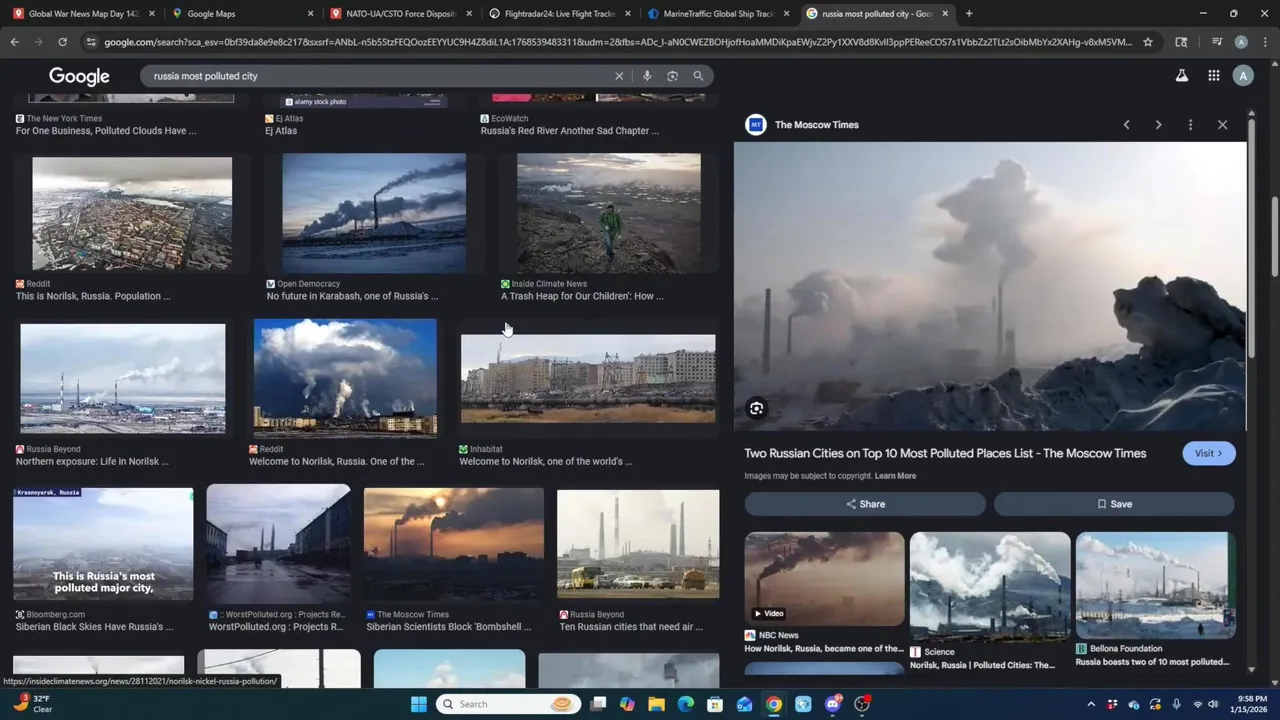Go back in browser history

click(14, 42)
